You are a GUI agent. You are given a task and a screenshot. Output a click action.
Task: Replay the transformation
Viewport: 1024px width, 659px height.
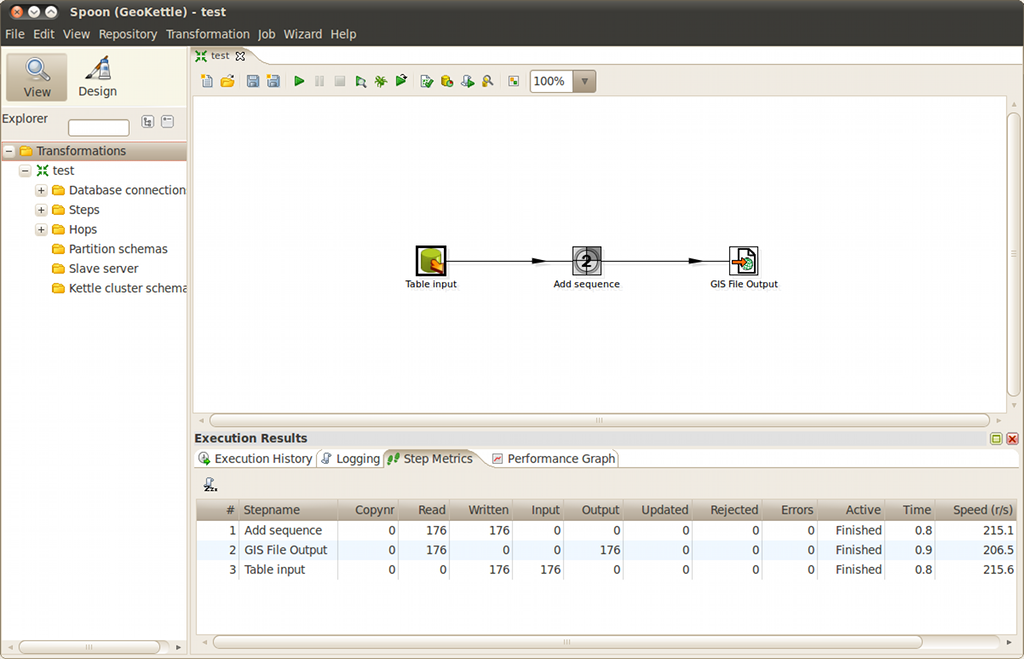[401, 81]
